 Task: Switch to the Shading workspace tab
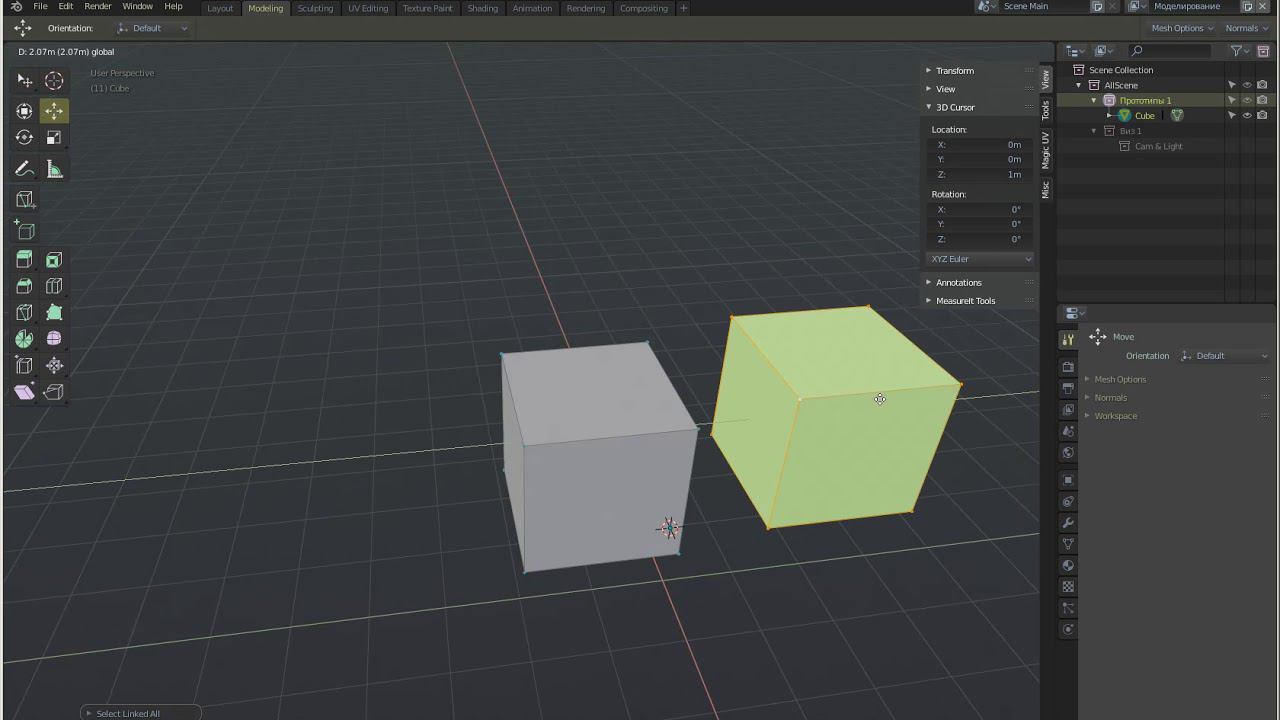pos(483,8)
